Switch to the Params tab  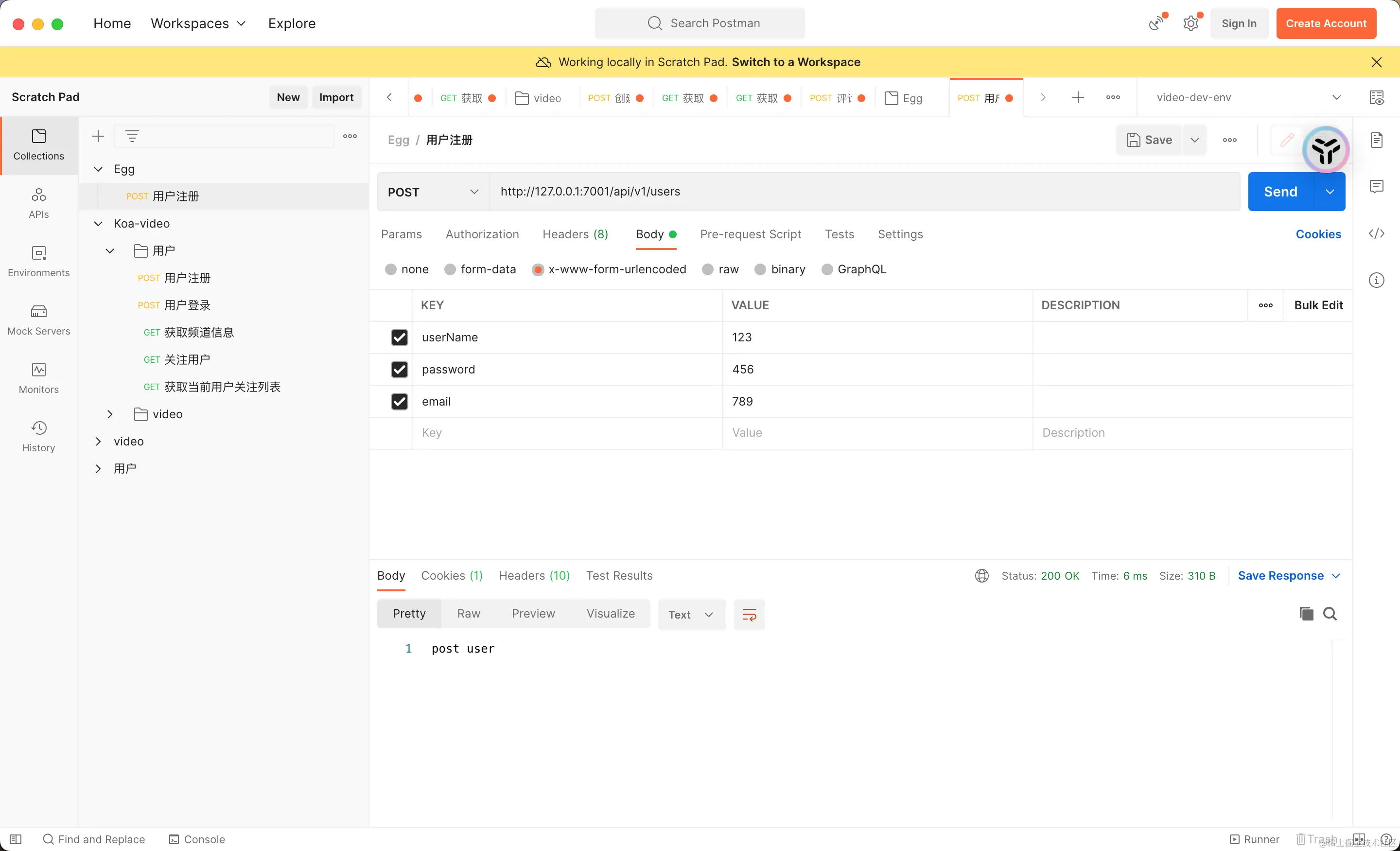401,234
